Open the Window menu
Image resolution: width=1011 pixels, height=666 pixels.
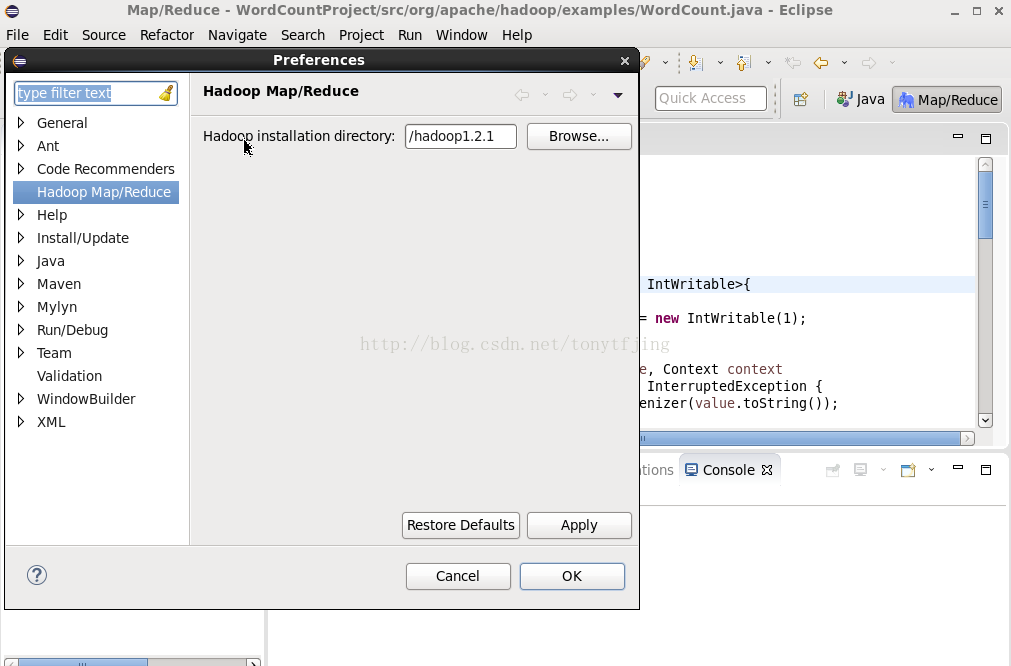tap(462, 35)
